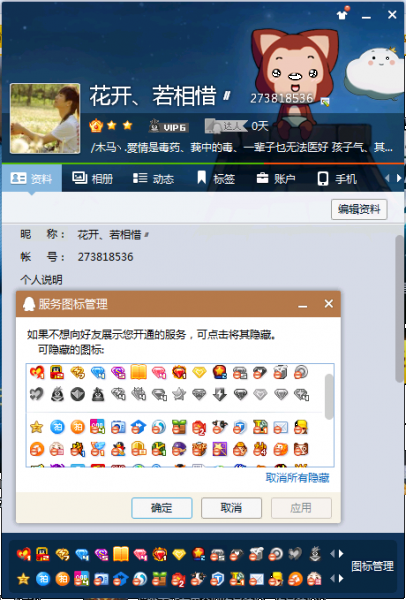The width and height of the screenshot is (406, 600).
Task: Click the gray star icon in the dialog list
Action: coord(179,394)
